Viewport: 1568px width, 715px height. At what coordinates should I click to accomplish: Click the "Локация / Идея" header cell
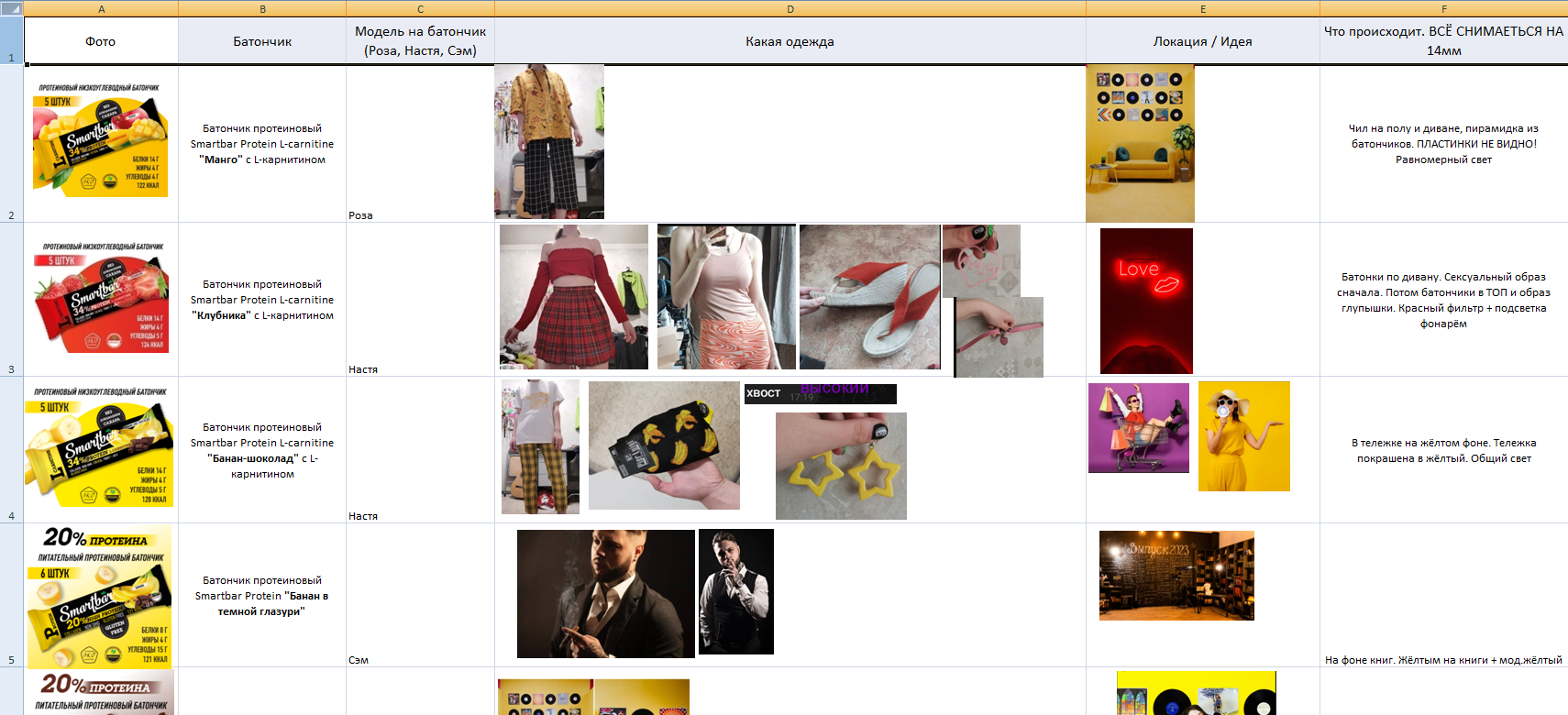click(x=1202, y=41)
